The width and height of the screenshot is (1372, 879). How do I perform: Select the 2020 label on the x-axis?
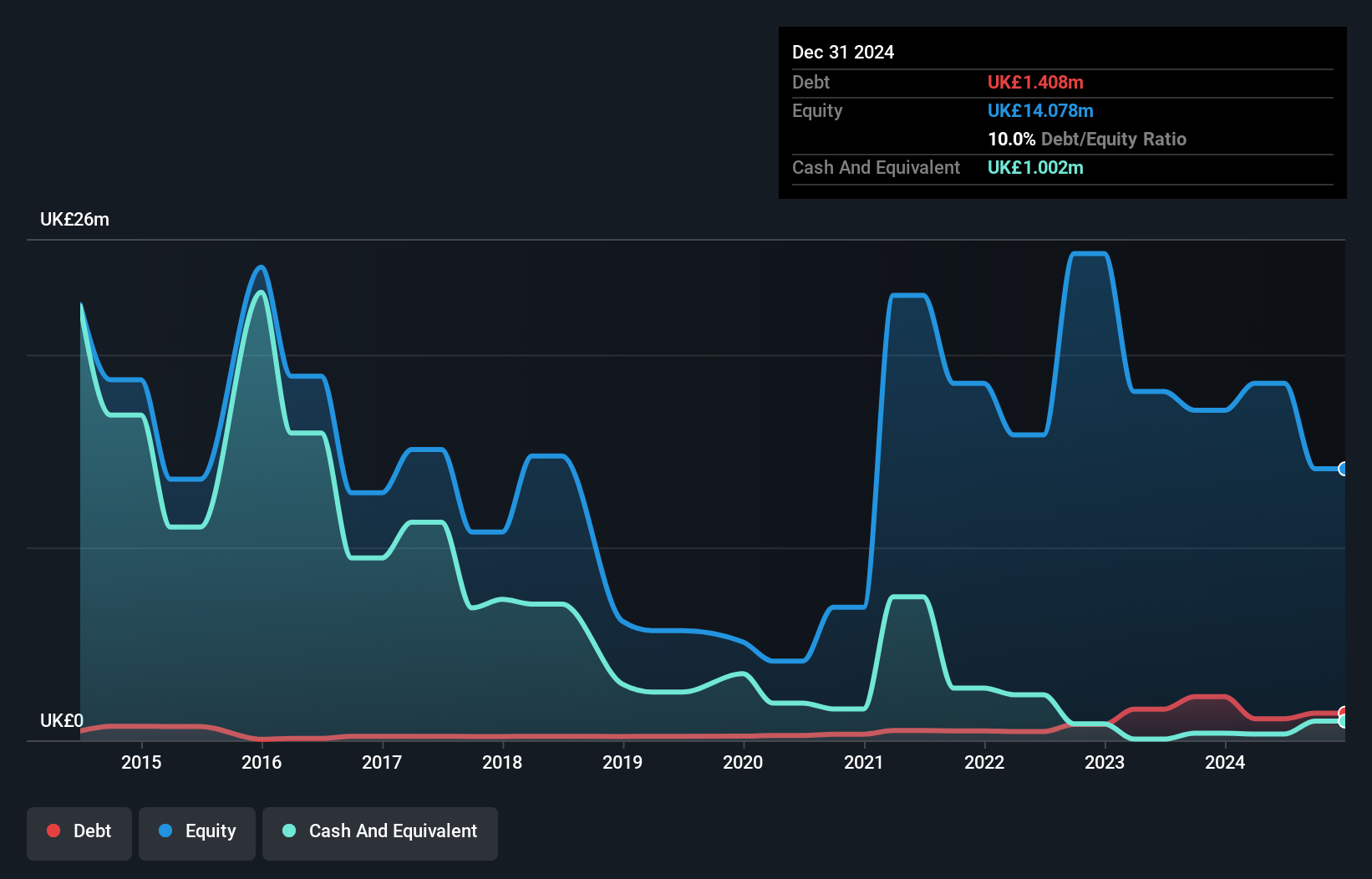743,762
